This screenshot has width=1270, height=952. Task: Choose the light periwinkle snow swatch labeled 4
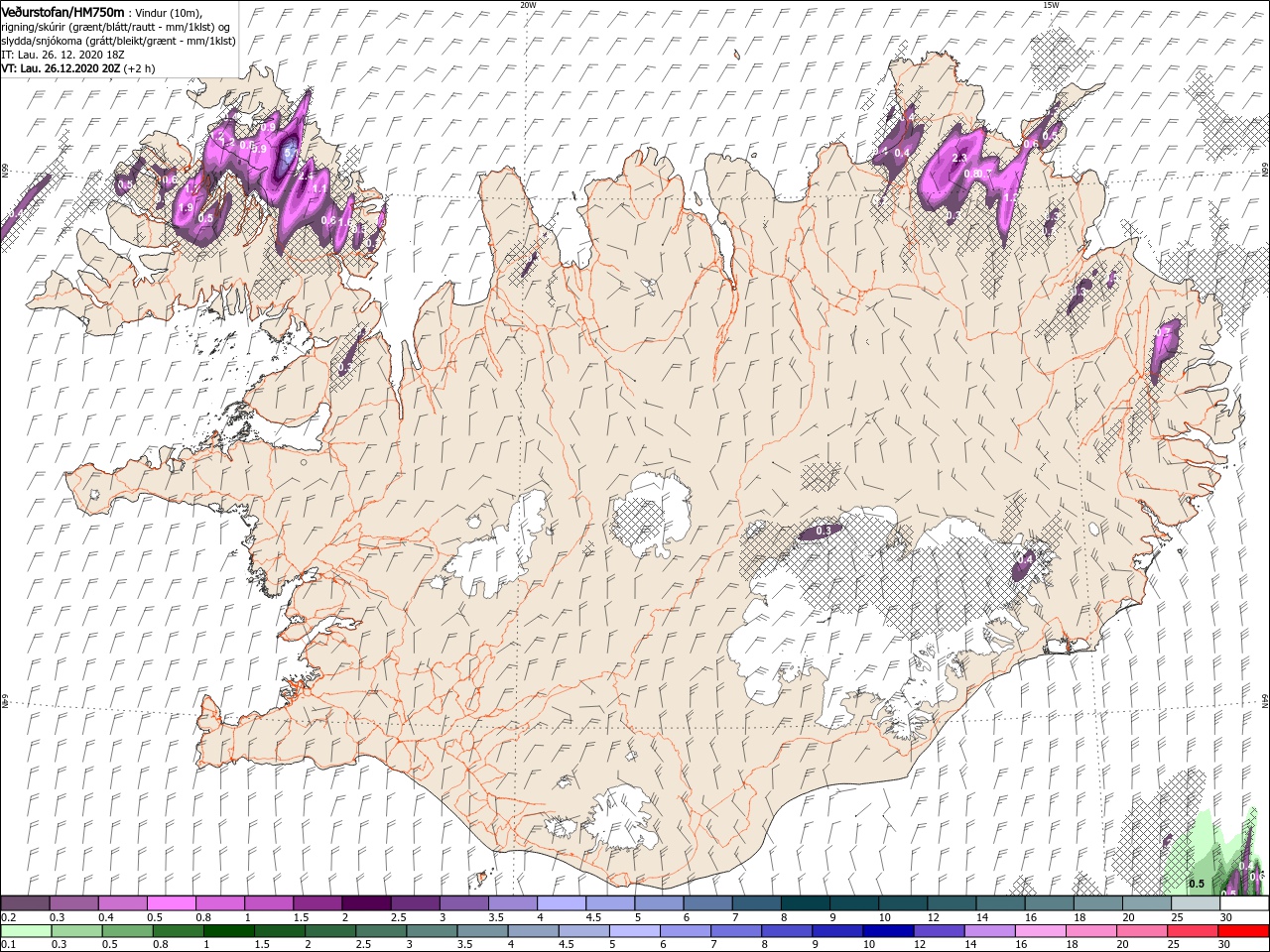point(561,903)
